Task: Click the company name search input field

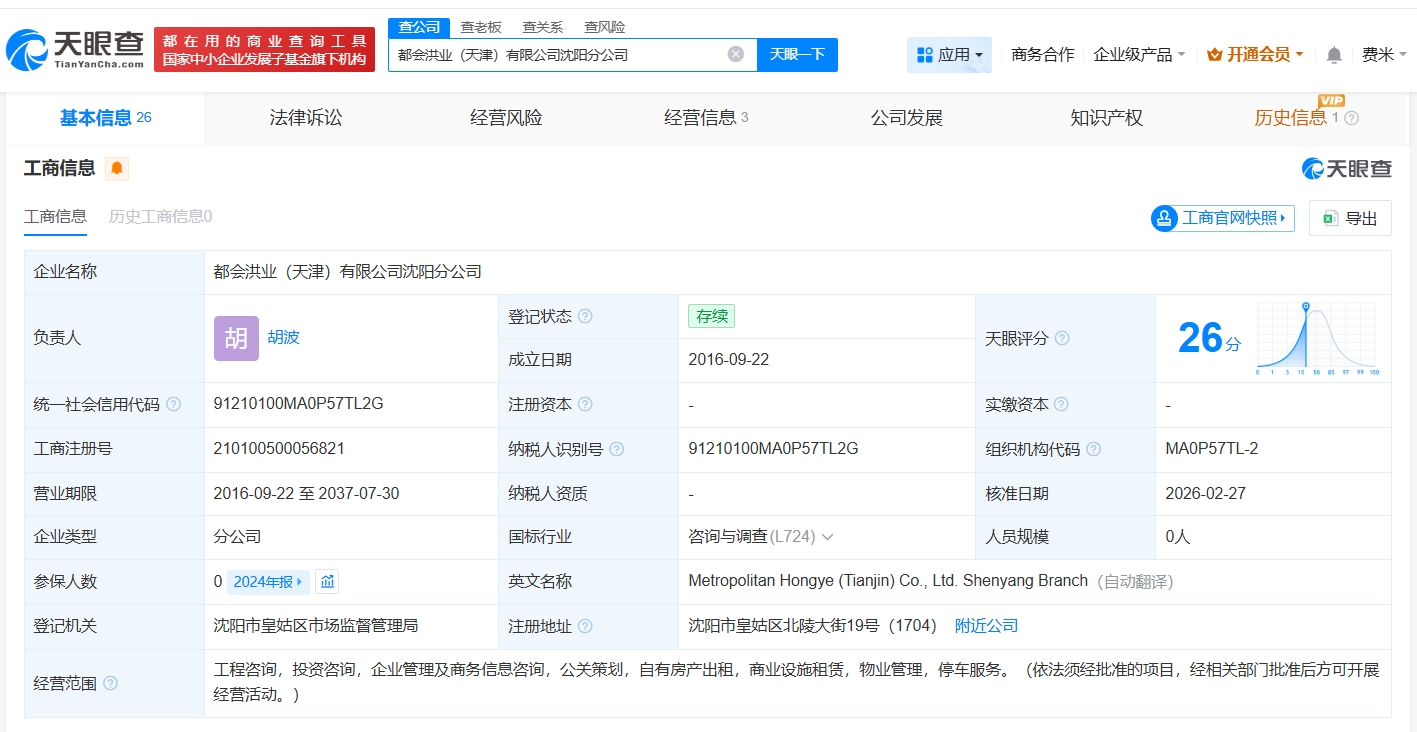Action: pyautogui.click(x=555, y=55)
